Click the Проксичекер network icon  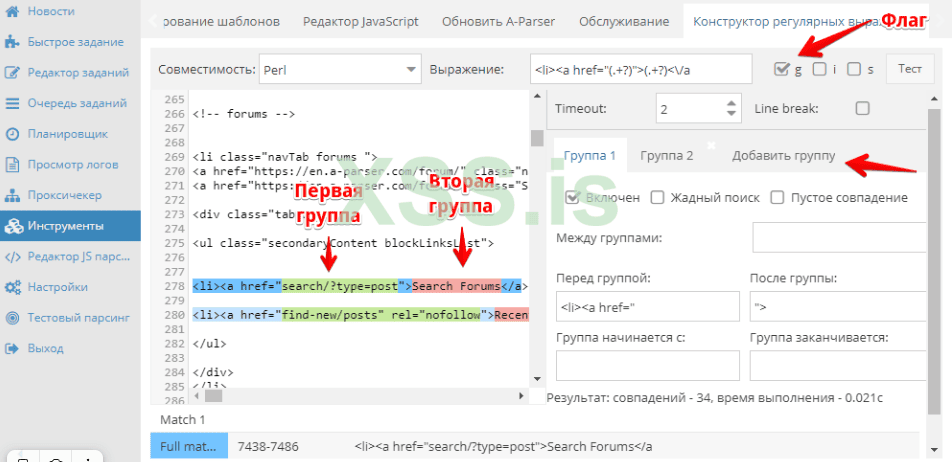pyautogui.click(x=12, y=195)
